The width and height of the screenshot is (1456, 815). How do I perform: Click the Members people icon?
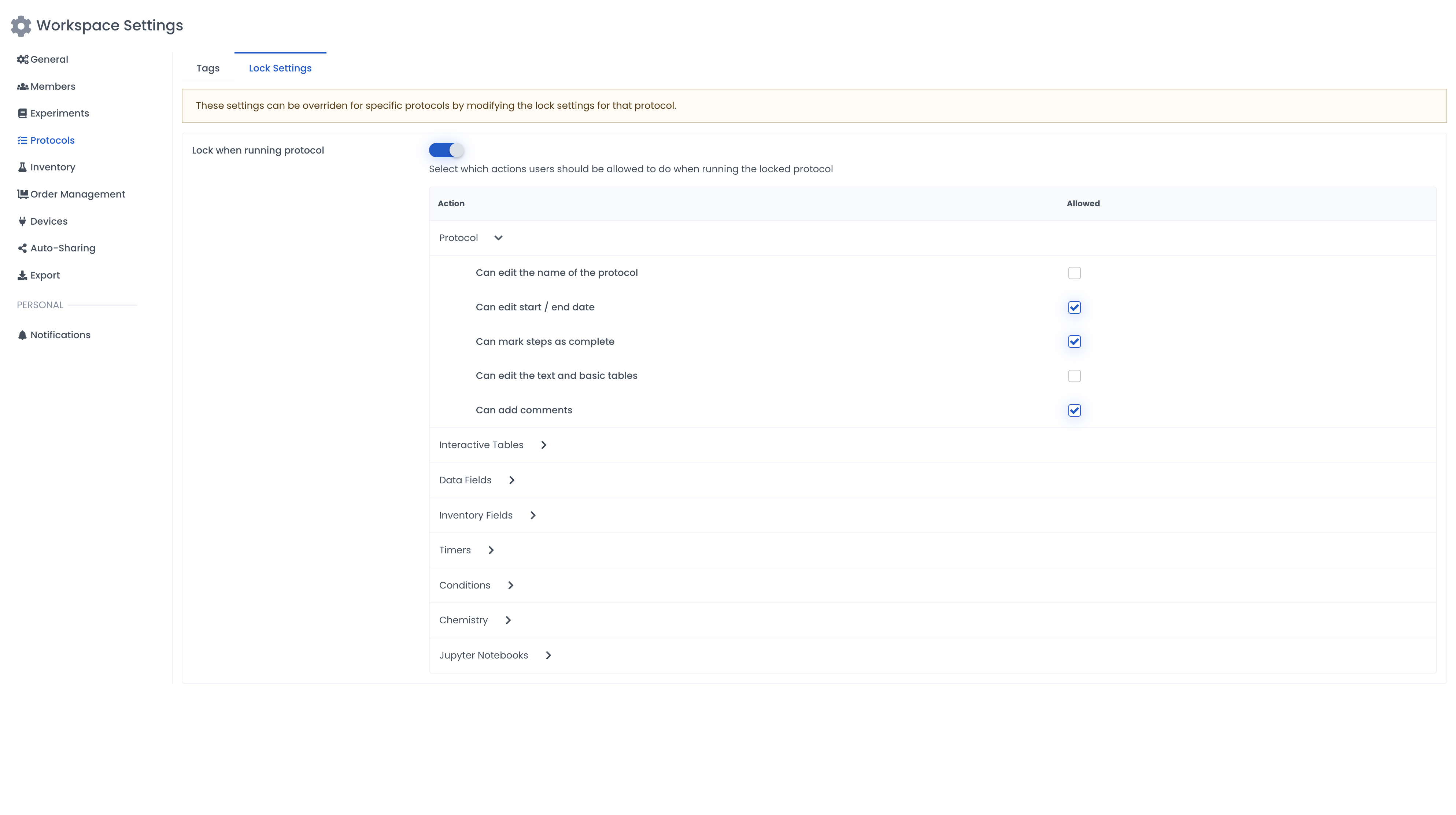coord(22,86)
